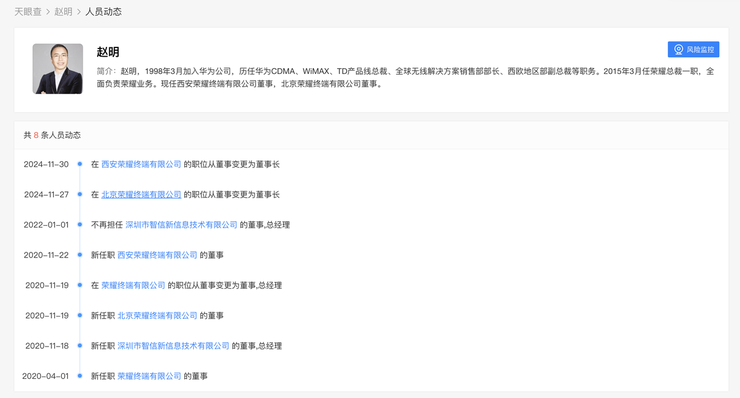Open 北京荣耀终端有限公司 link dated 2020-11-19
Screen dimensions: 740x398
pos(157,315)
